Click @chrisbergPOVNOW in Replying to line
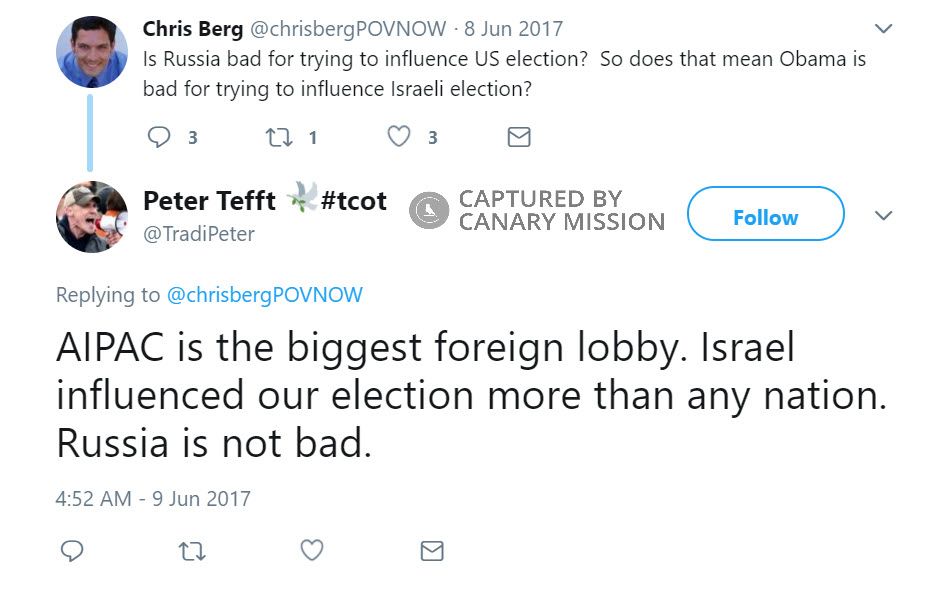952x601 pixels. (264, 295)
